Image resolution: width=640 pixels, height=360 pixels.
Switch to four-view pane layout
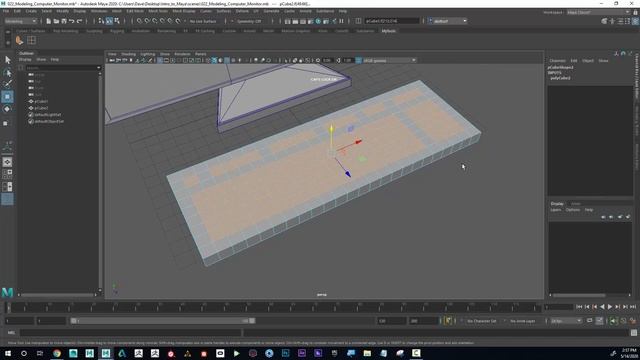click(7, 174)
